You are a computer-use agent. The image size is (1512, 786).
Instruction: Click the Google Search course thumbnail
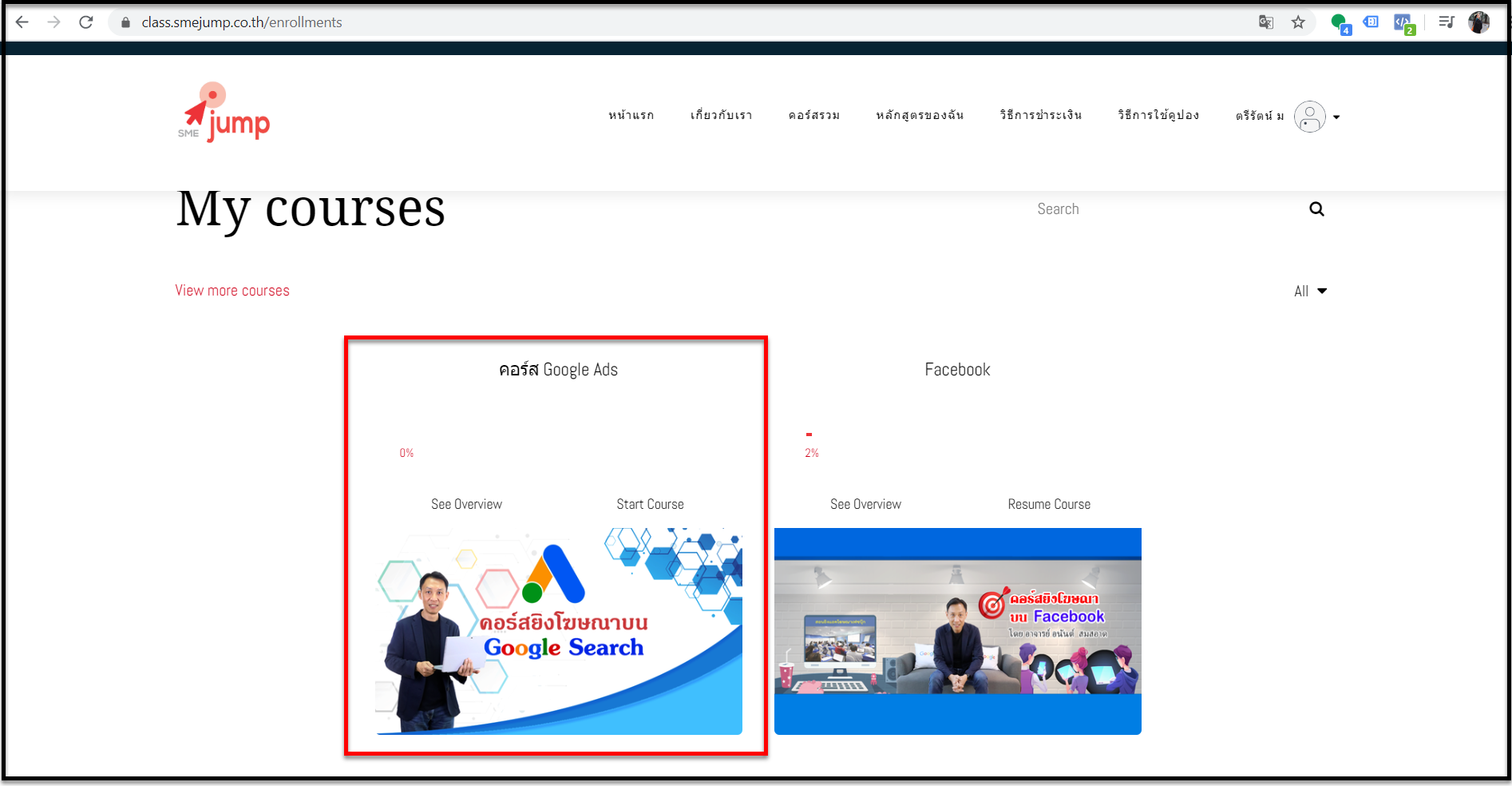(x=559, y=631)
